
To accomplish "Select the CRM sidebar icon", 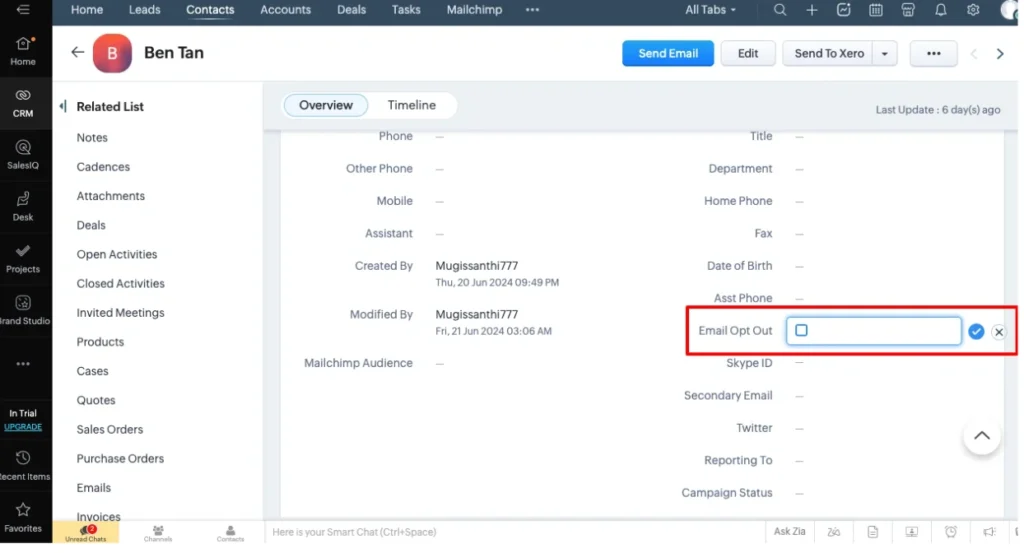I will coord(23,103).
